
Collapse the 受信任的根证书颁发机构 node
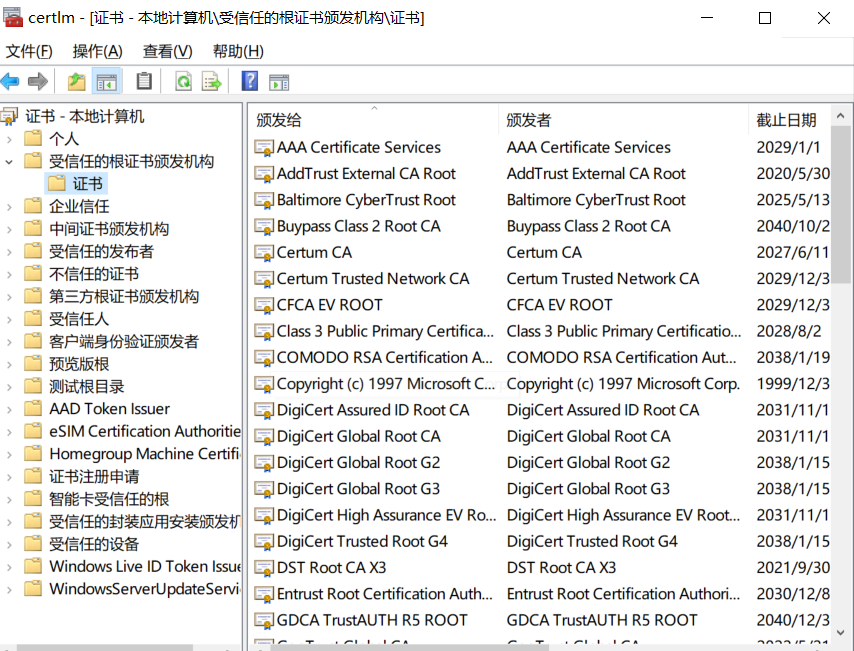pyautogui.click(x=9, y=162)
